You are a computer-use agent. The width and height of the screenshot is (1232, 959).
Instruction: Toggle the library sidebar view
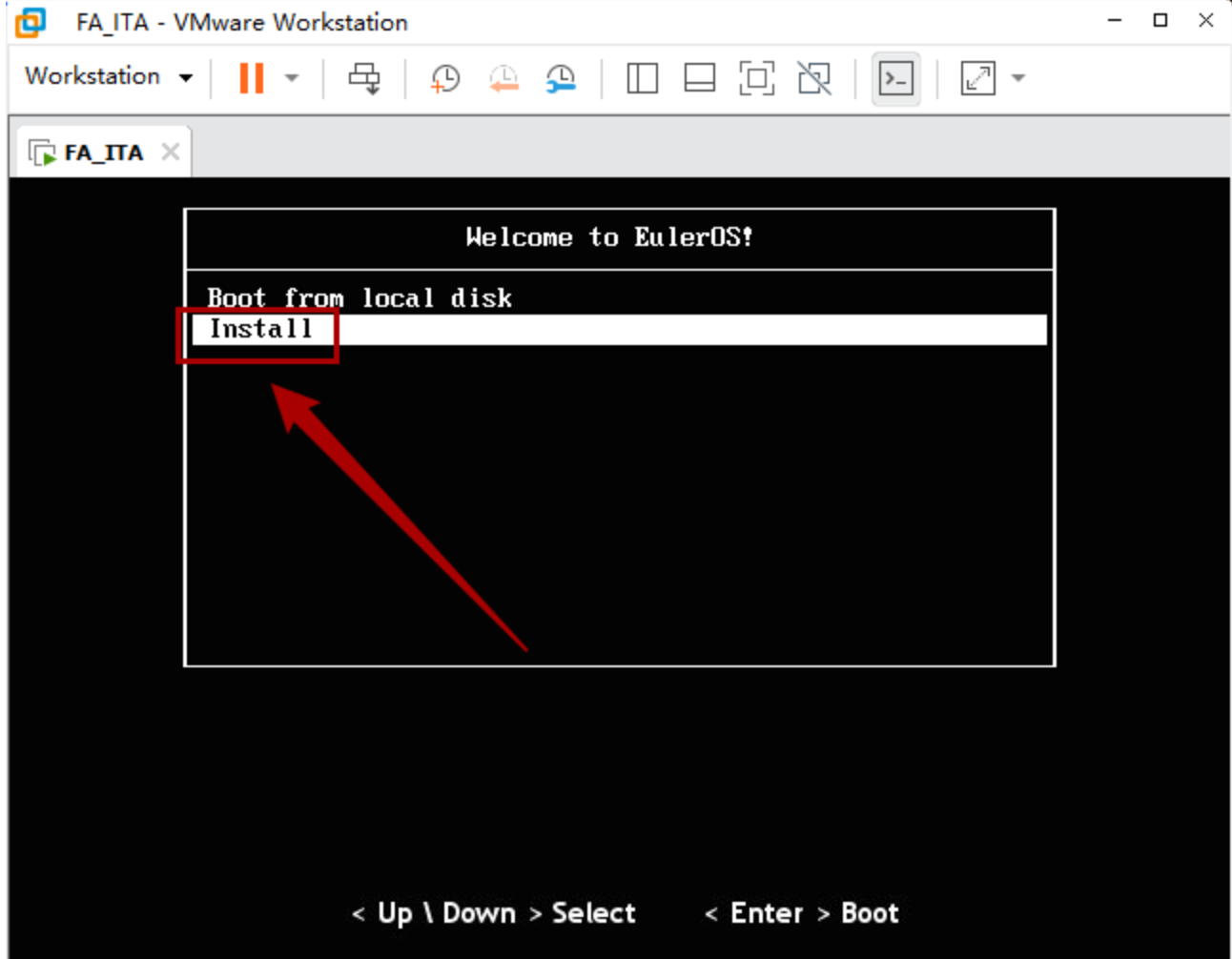point(642,78)
